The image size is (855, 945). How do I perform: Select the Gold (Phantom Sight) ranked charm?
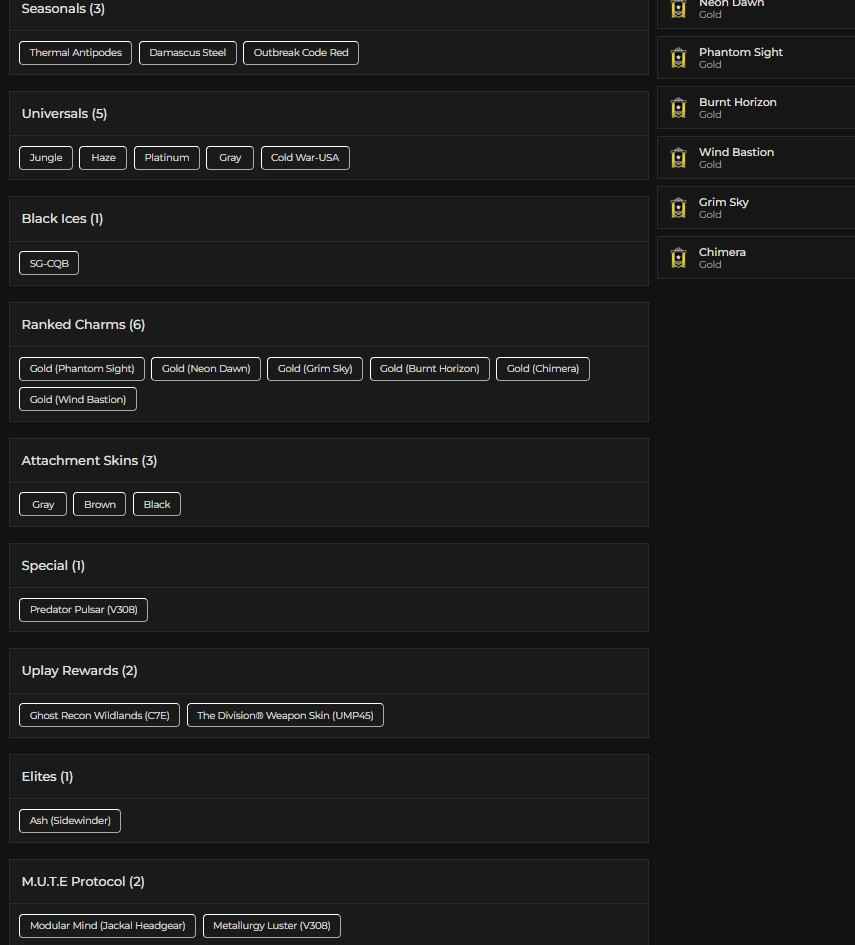pyautogui.click(x=81, y=368)
